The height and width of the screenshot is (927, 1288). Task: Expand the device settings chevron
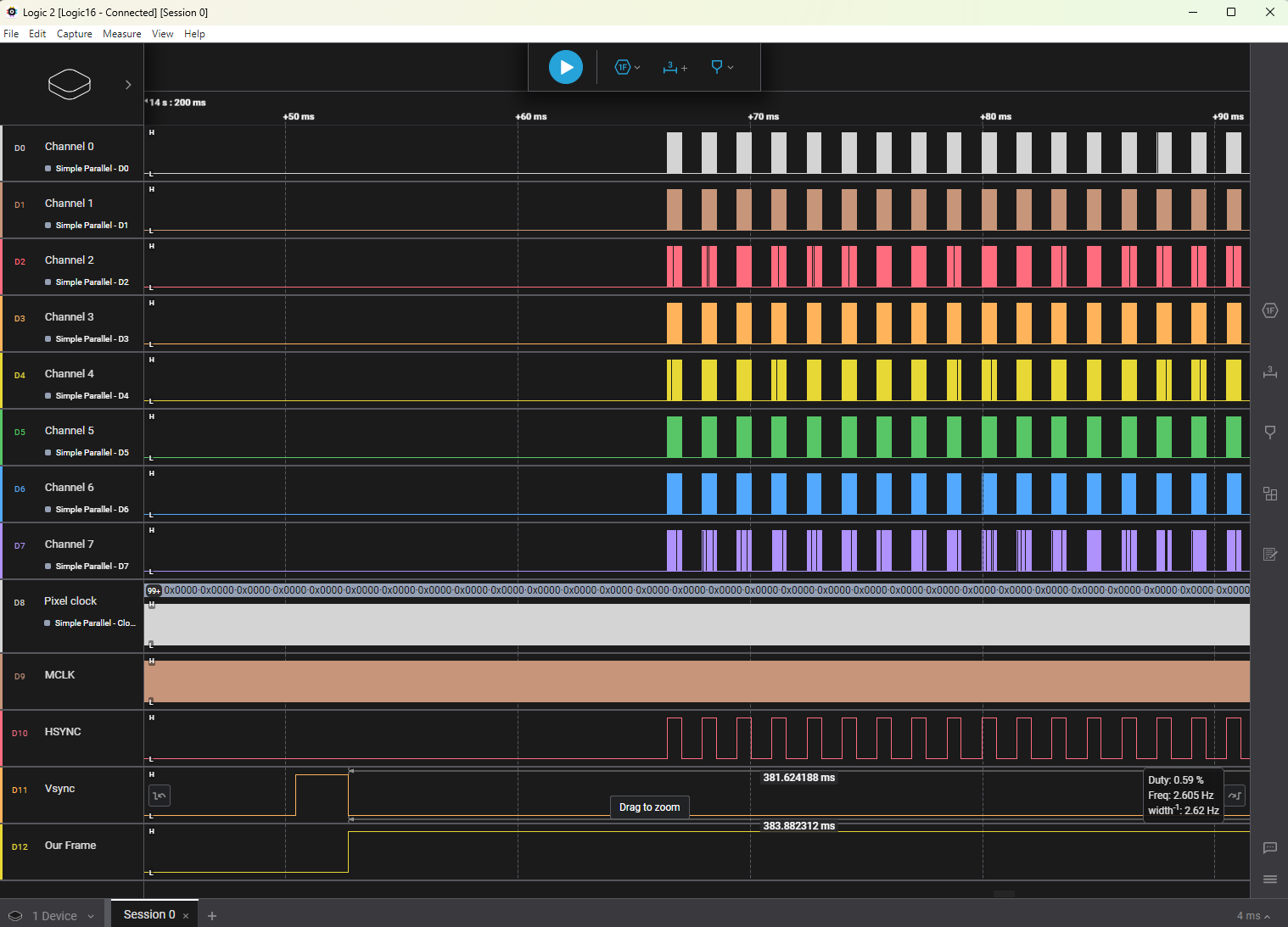[128, 85]
